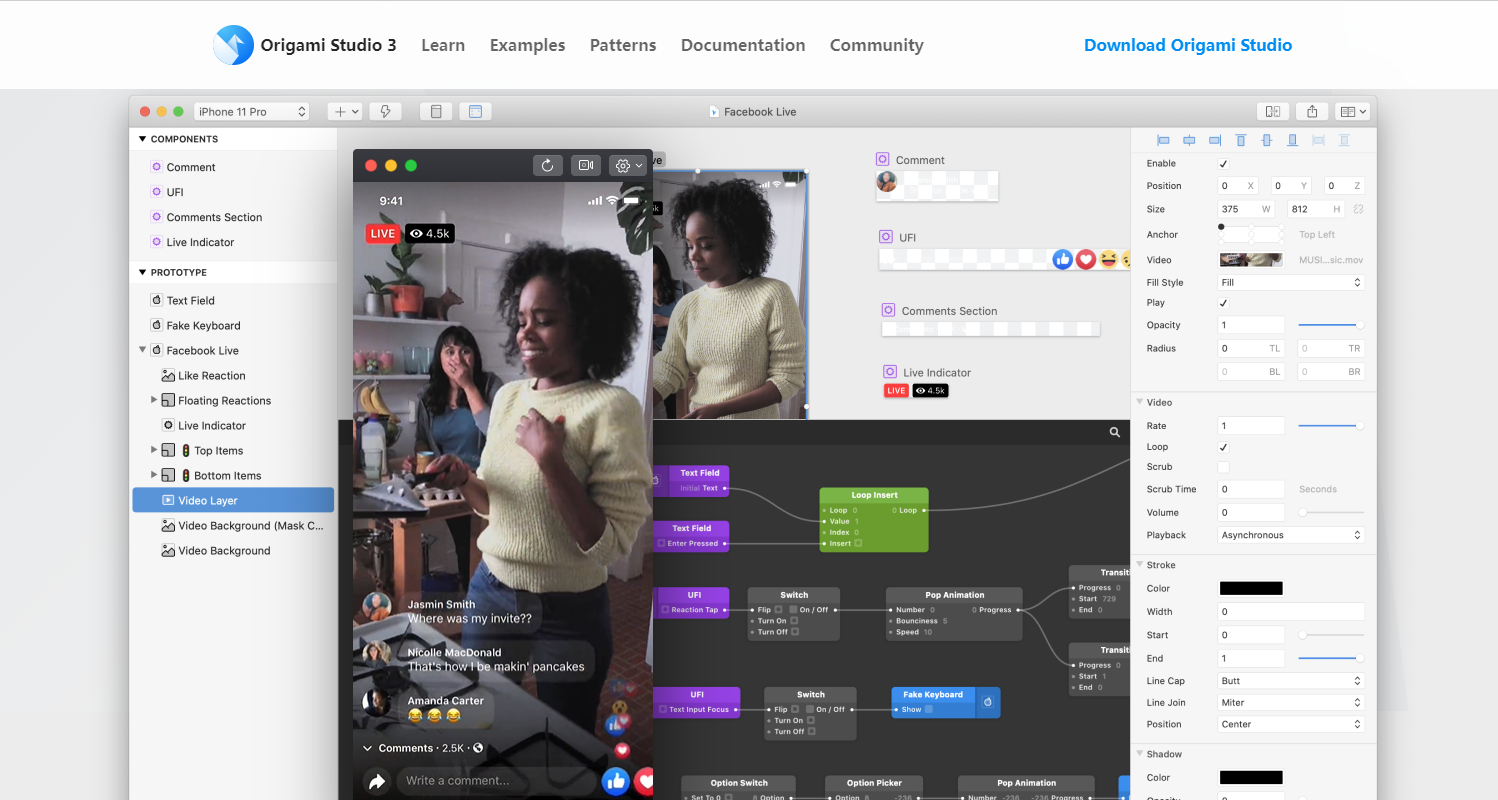Toggle the Loop checkbox in Video section

click(1224, 447)
